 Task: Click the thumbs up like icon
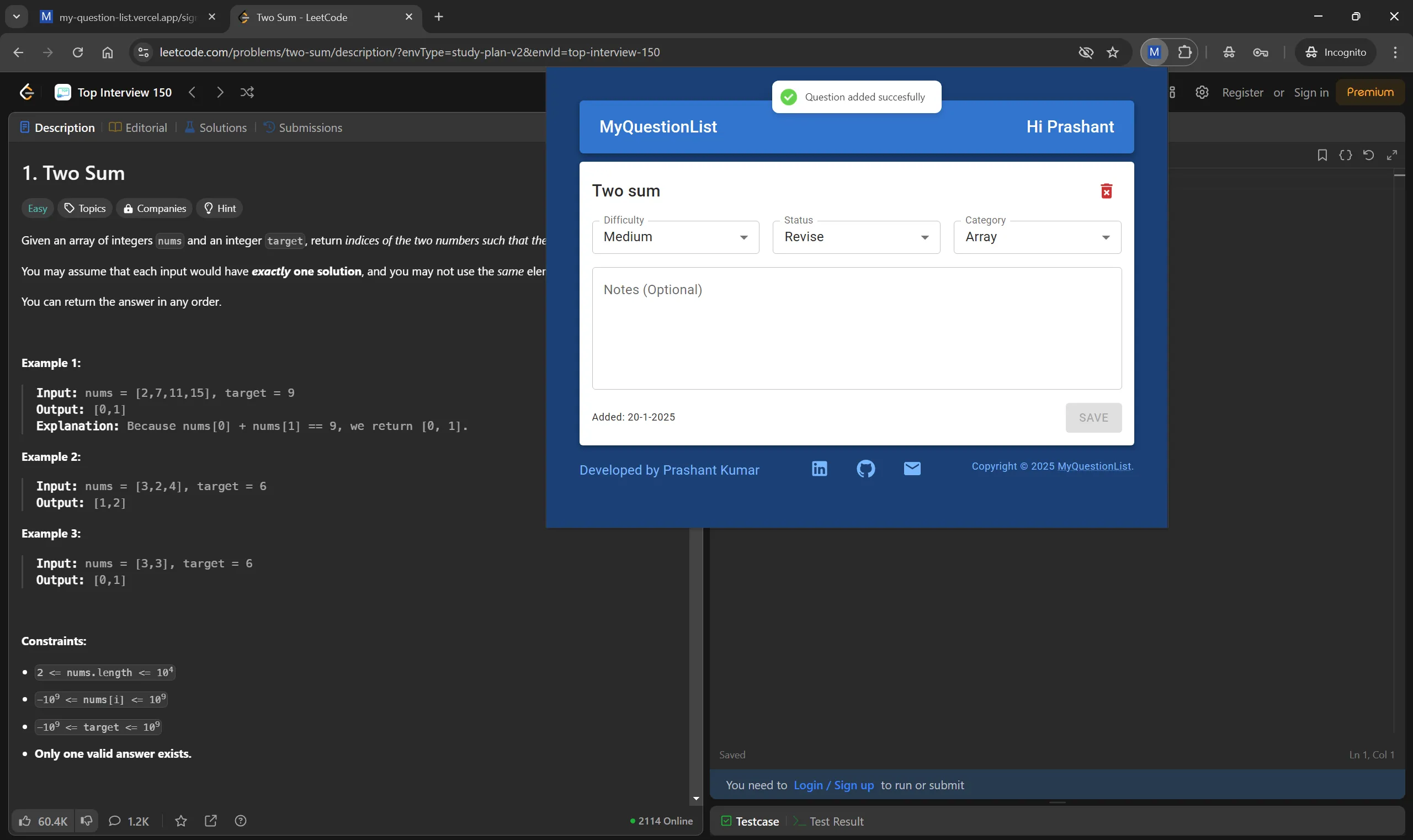point(25,821)
